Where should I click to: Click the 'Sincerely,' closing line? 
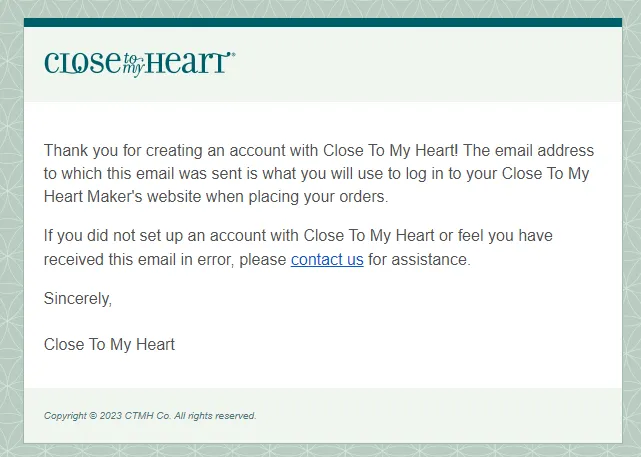tap(78, 299)
